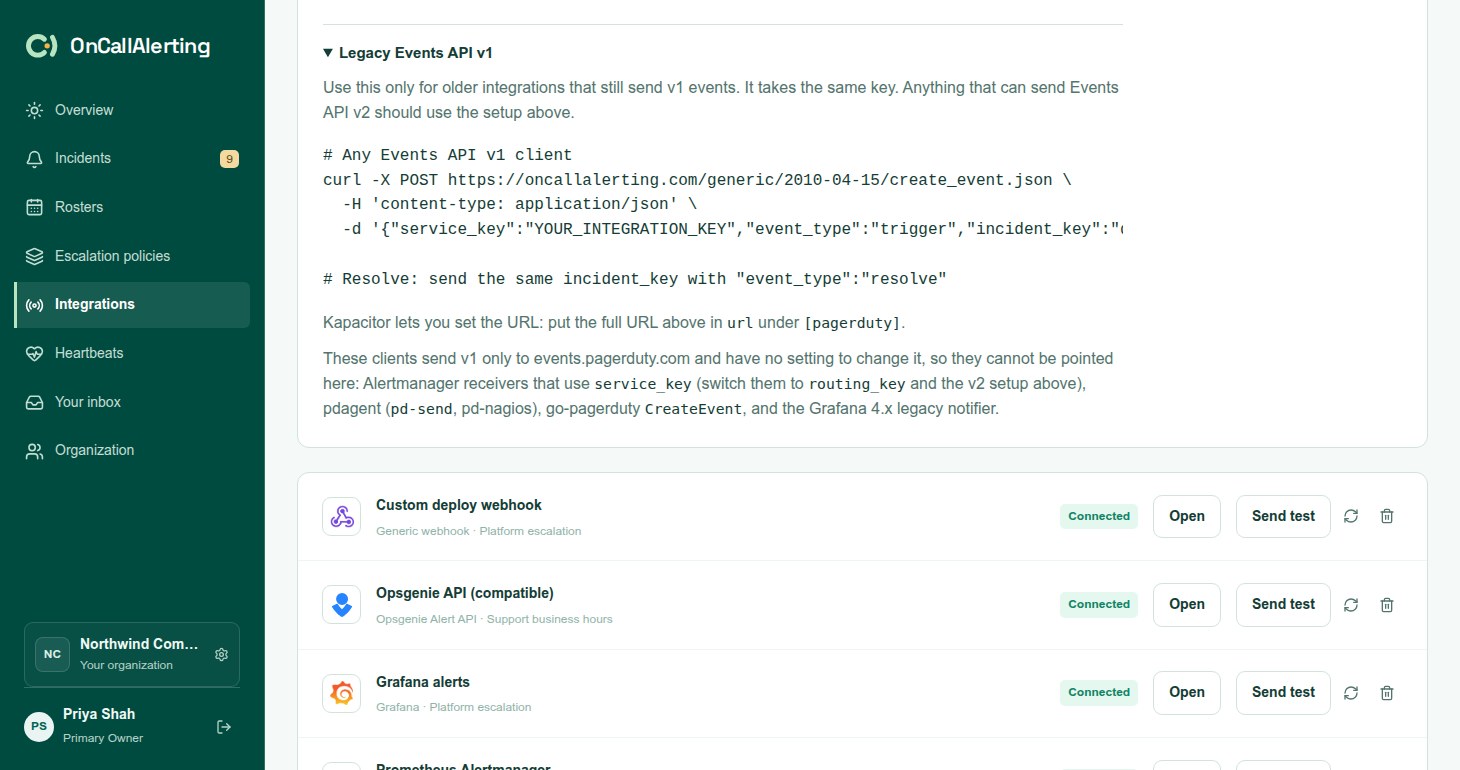
Task: Click "Opsgenie Alert API · Support business hours" text
Action: [x=494, y=619]
